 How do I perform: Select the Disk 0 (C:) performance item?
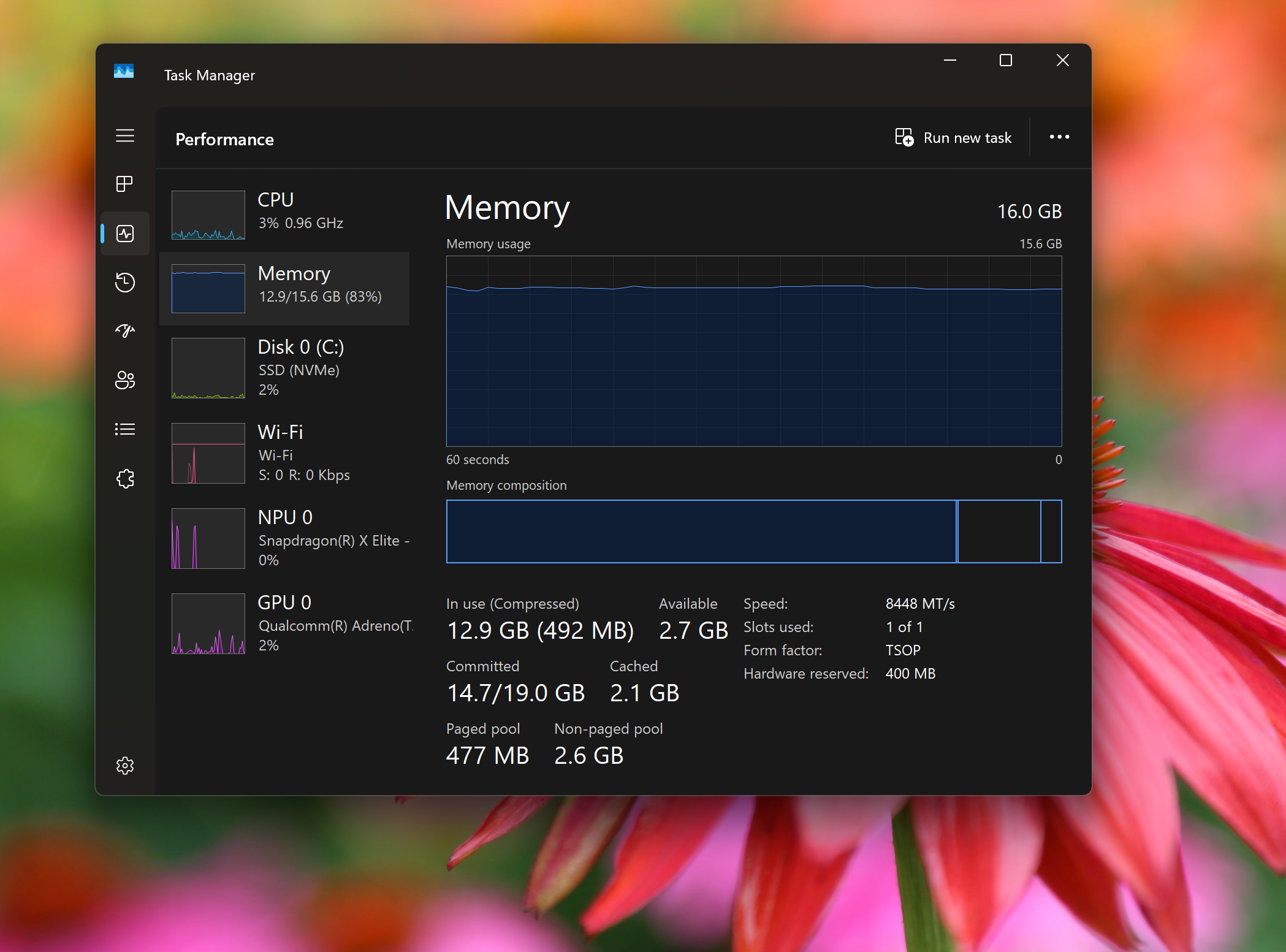284,368
